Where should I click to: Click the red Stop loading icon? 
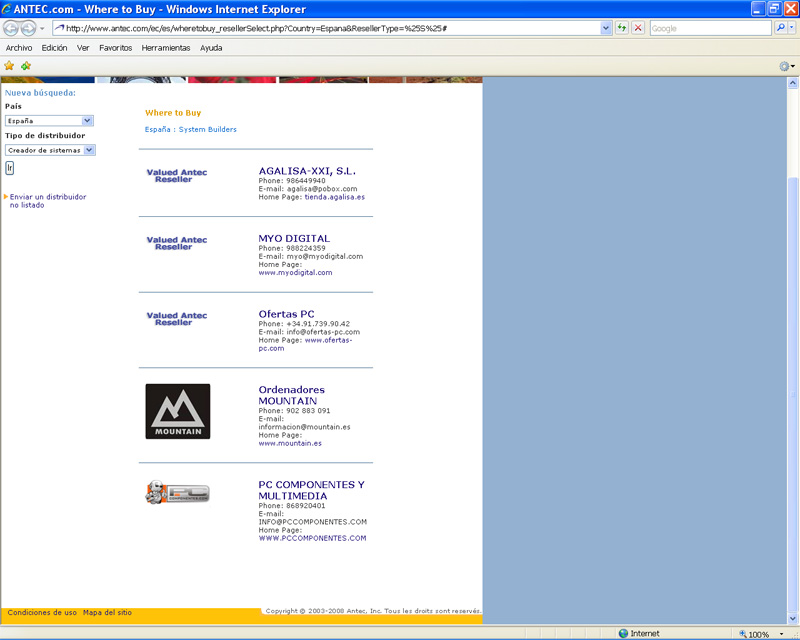coord(638,28)
